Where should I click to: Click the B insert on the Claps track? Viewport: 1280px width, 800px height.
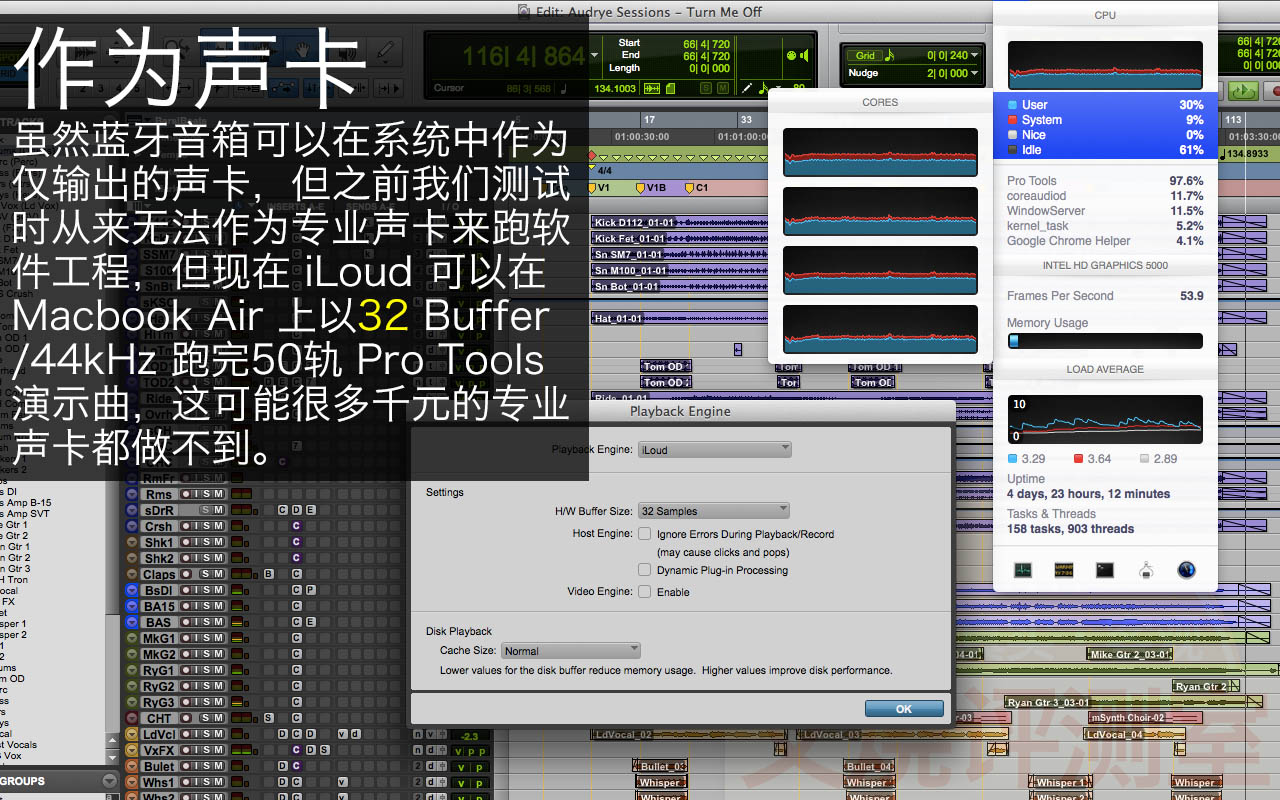[x=268, y=574]
